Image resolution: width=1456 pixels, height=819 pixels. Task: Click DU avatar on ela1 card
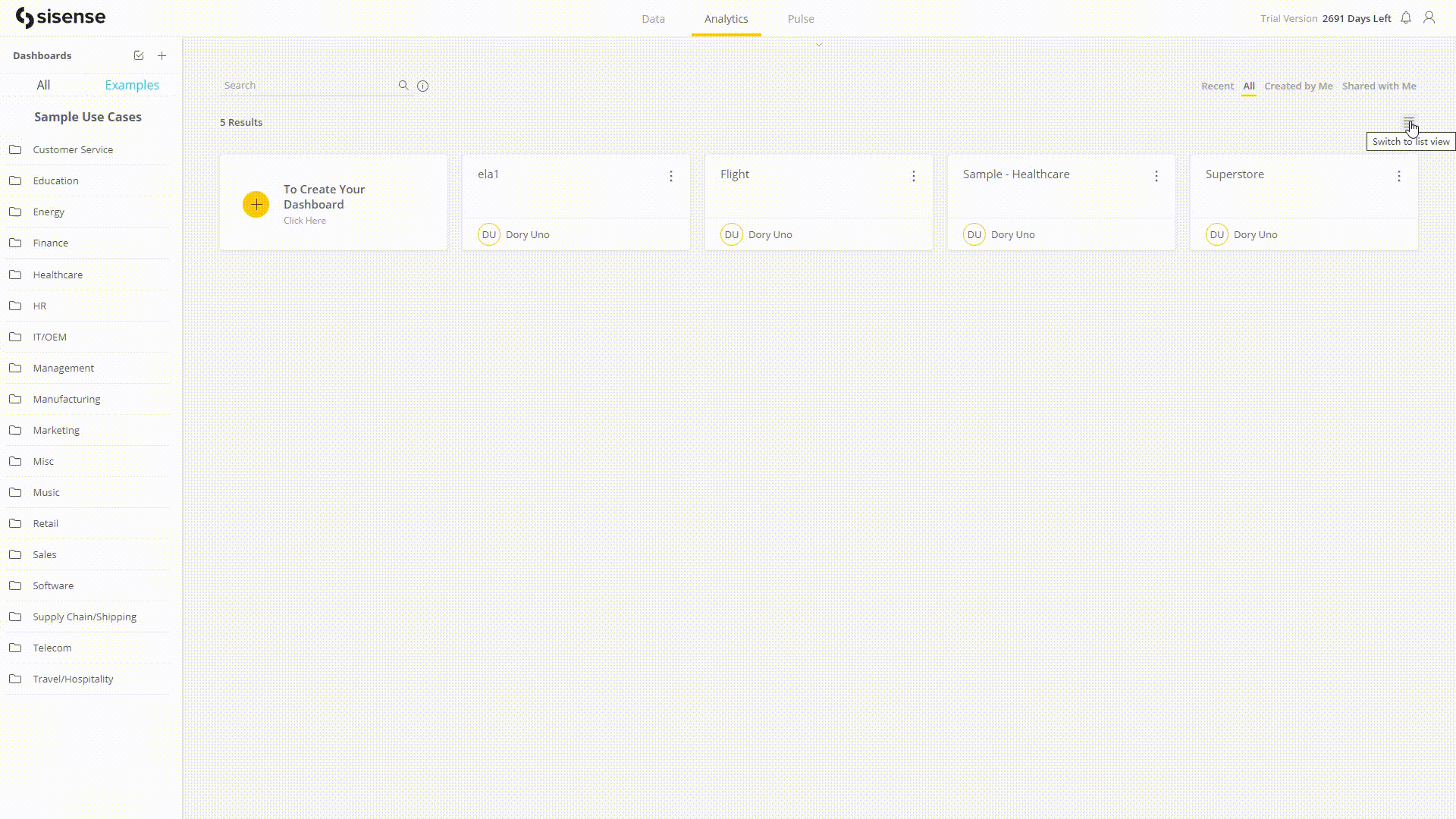[x=489, y=234]
